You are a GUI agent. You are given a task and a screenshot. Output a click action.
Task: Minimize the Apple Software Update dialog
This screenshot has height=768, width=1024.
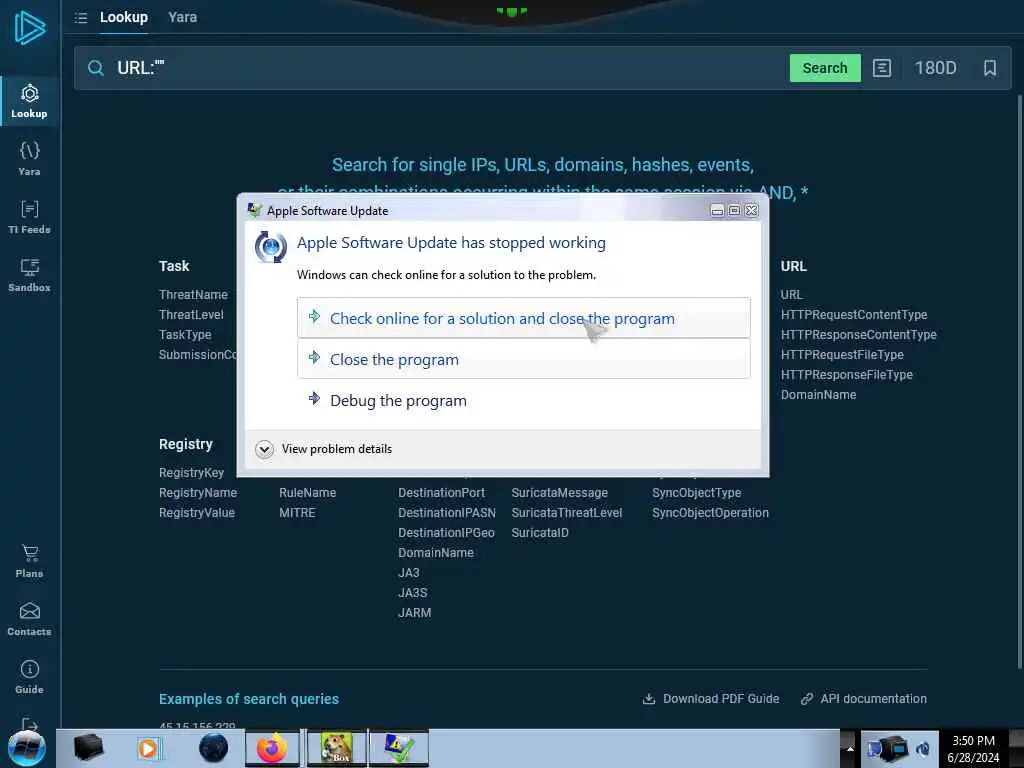coord(717,210)
